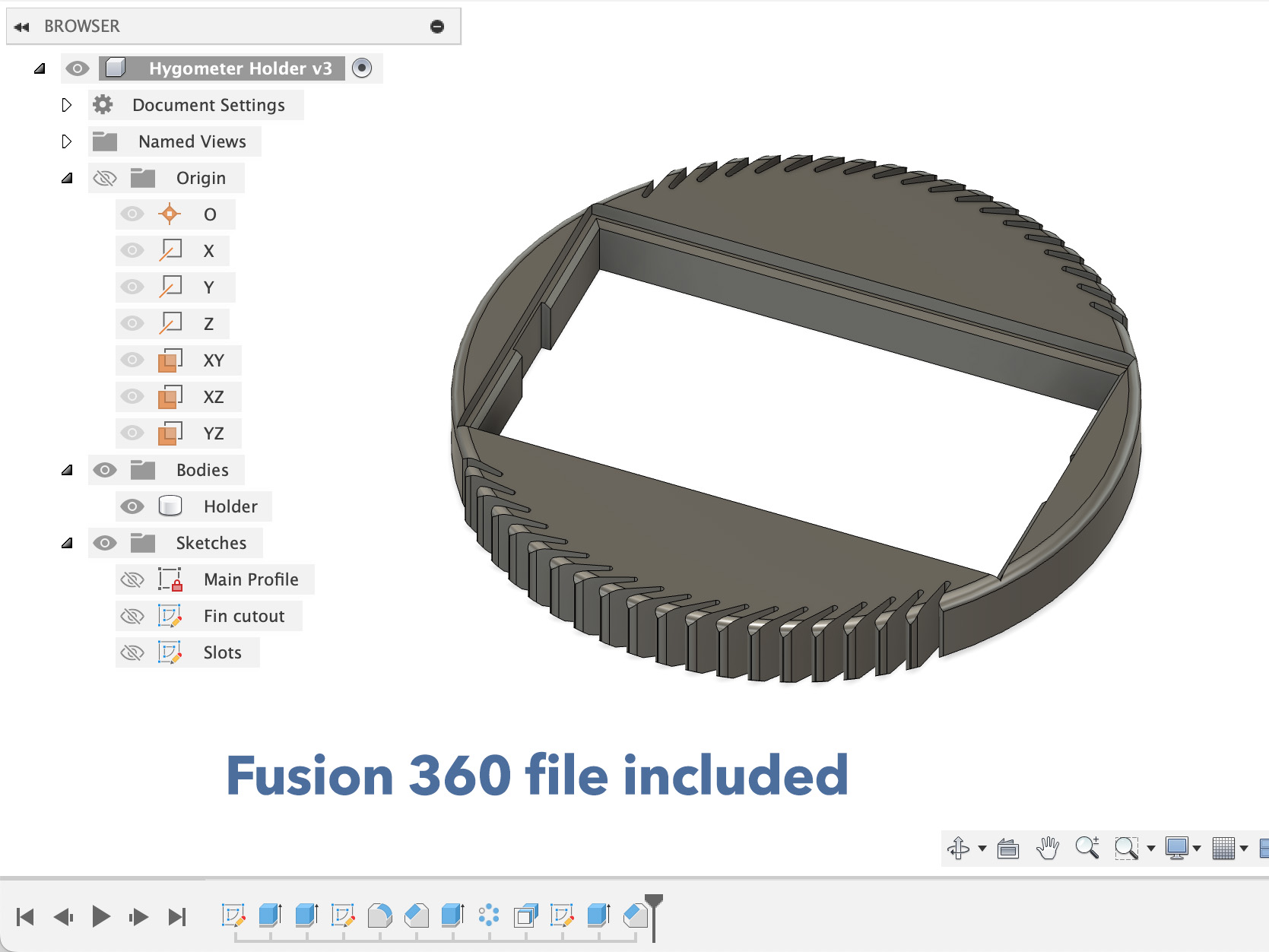
Task: Collapse the Origin folder
Action: pos(67,178)
